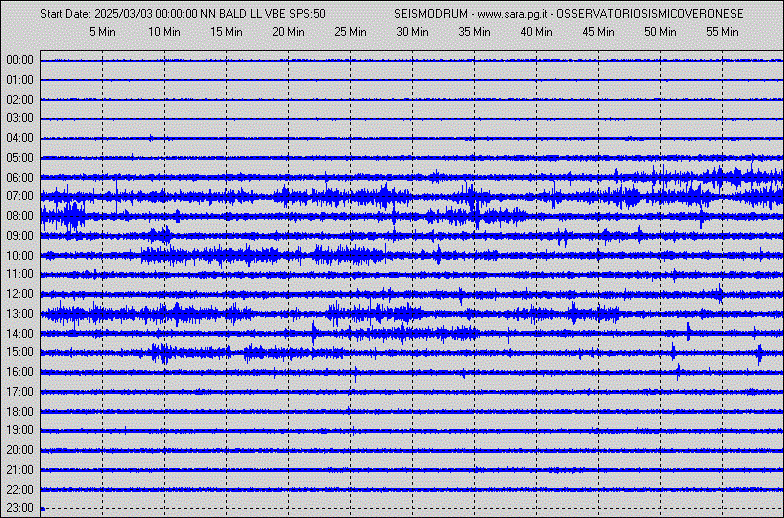Click the 35 Min column header
The height and width of the screenshot is (518, 784).
(474, 32)
